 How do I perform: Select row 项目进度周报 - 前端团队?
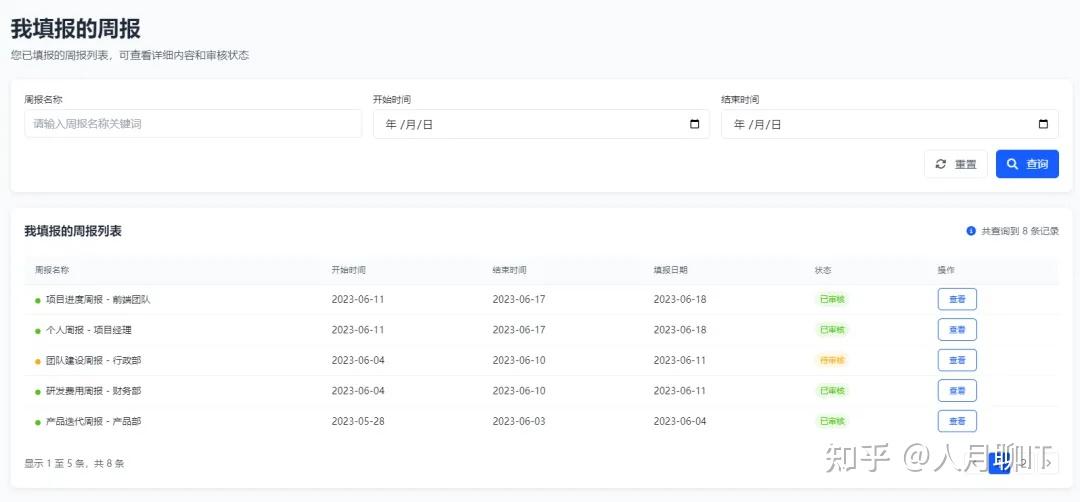pos(541,300)
